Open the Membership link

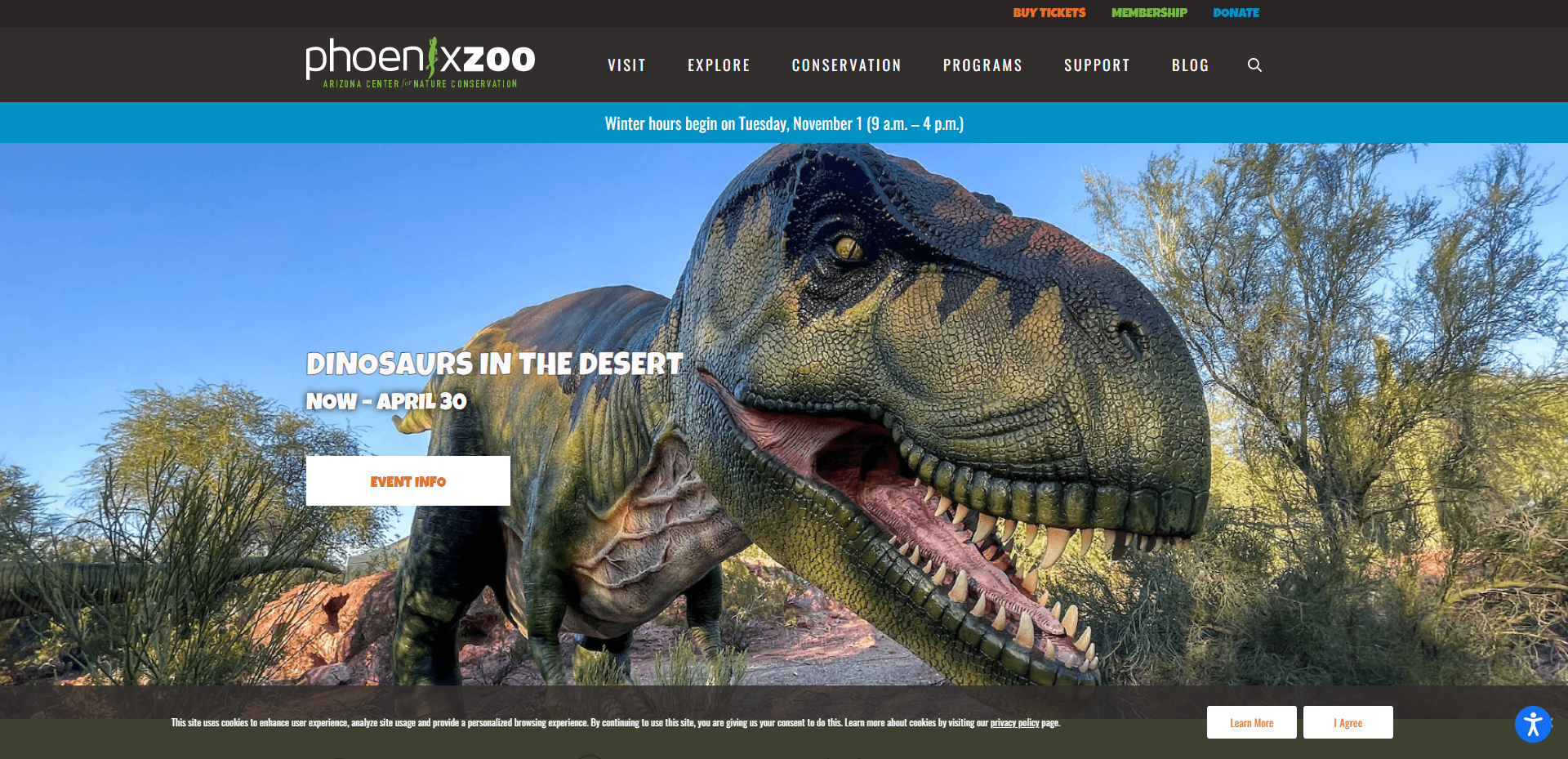pyautogui.click(x=1149, y=13)
